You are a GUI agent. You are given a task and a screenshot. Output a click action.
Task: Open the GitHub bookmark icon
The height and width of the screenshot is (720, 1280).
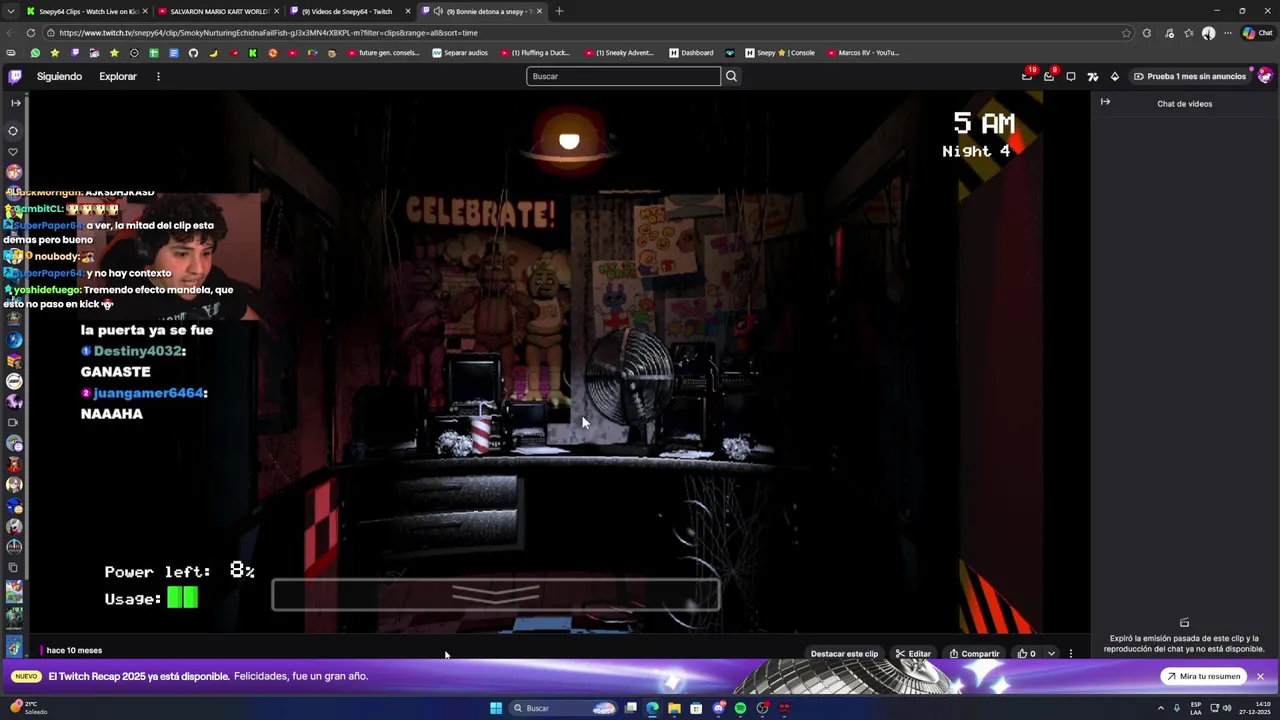click(x=193, y=53)
